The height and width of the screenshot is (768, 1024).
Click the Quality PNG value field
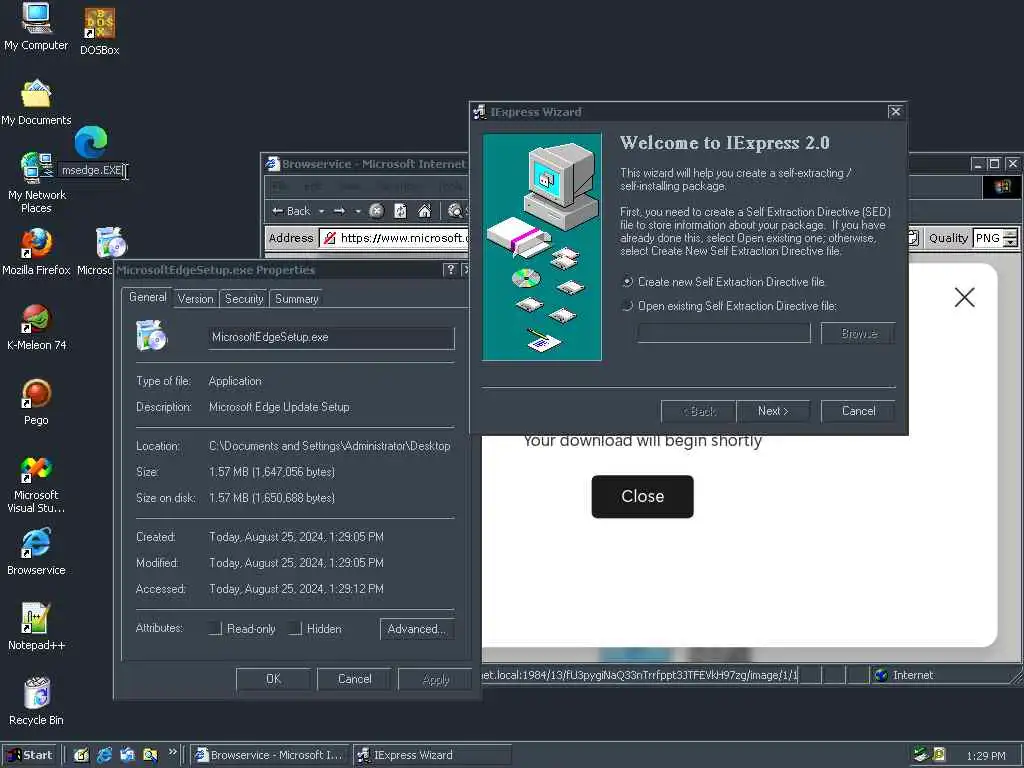987,238
